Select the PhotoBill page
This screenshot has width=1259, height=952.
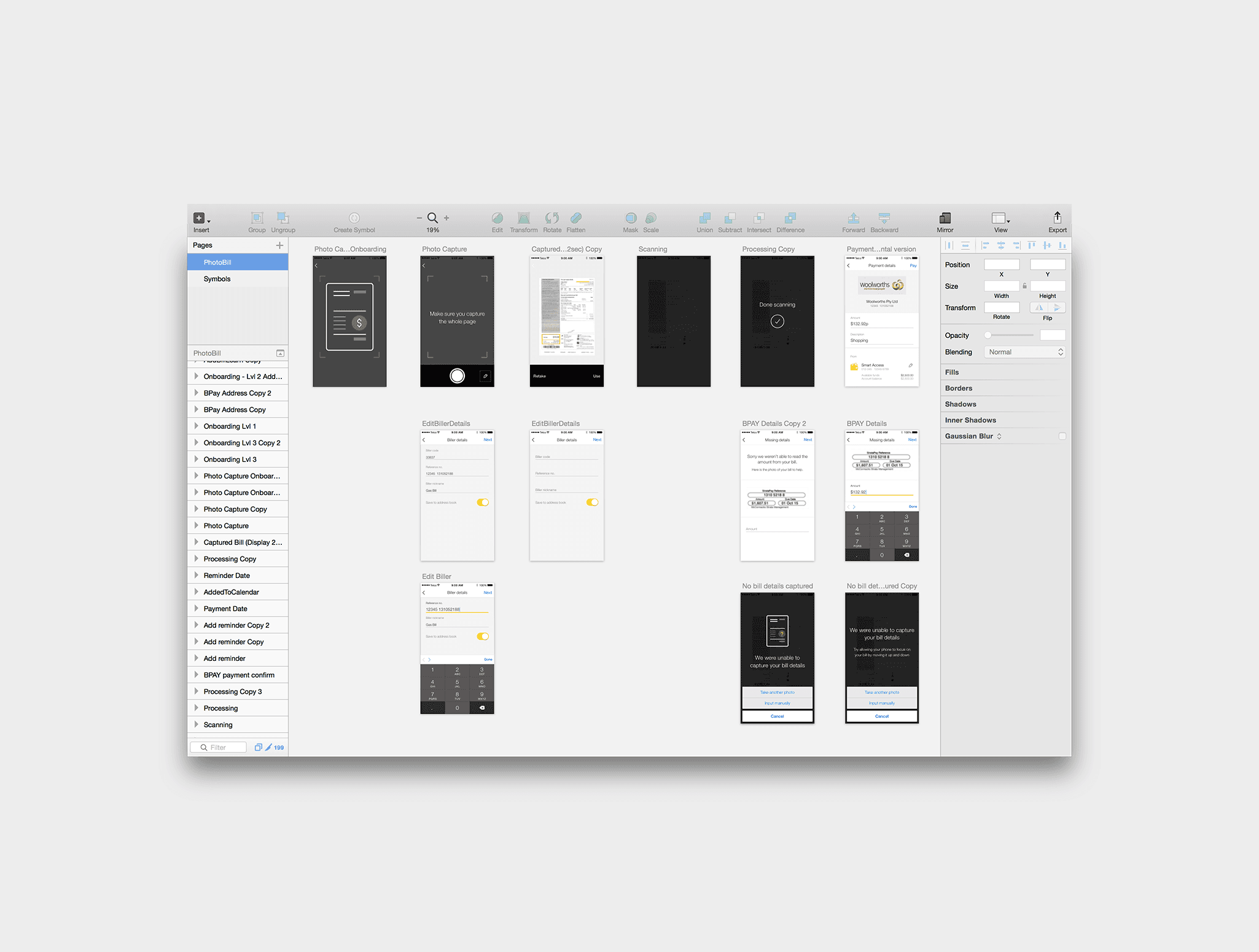click(x=217, y=262)
